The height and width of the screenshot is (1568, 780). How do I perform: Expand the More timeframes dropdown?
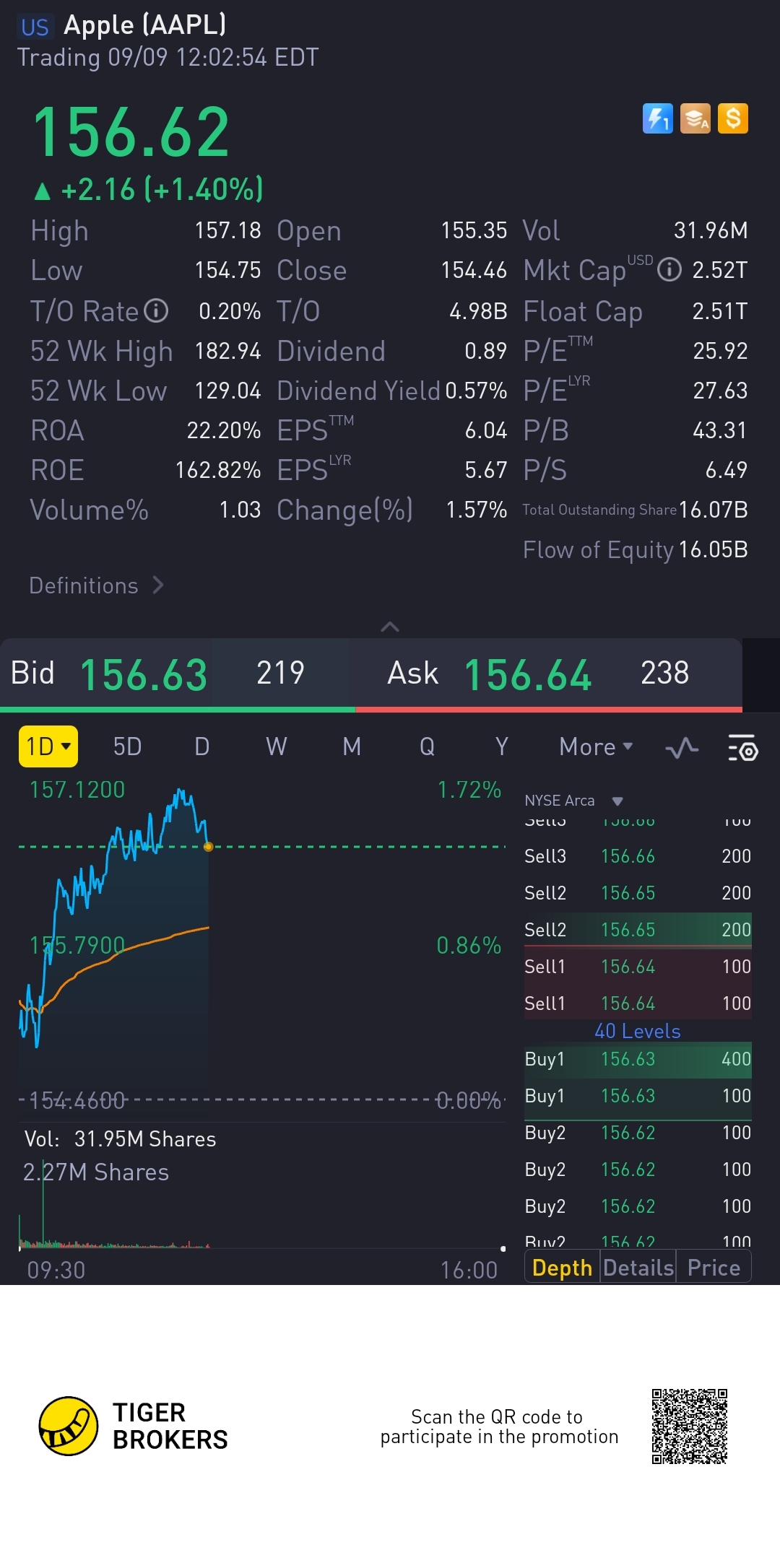tap(596, 746)
